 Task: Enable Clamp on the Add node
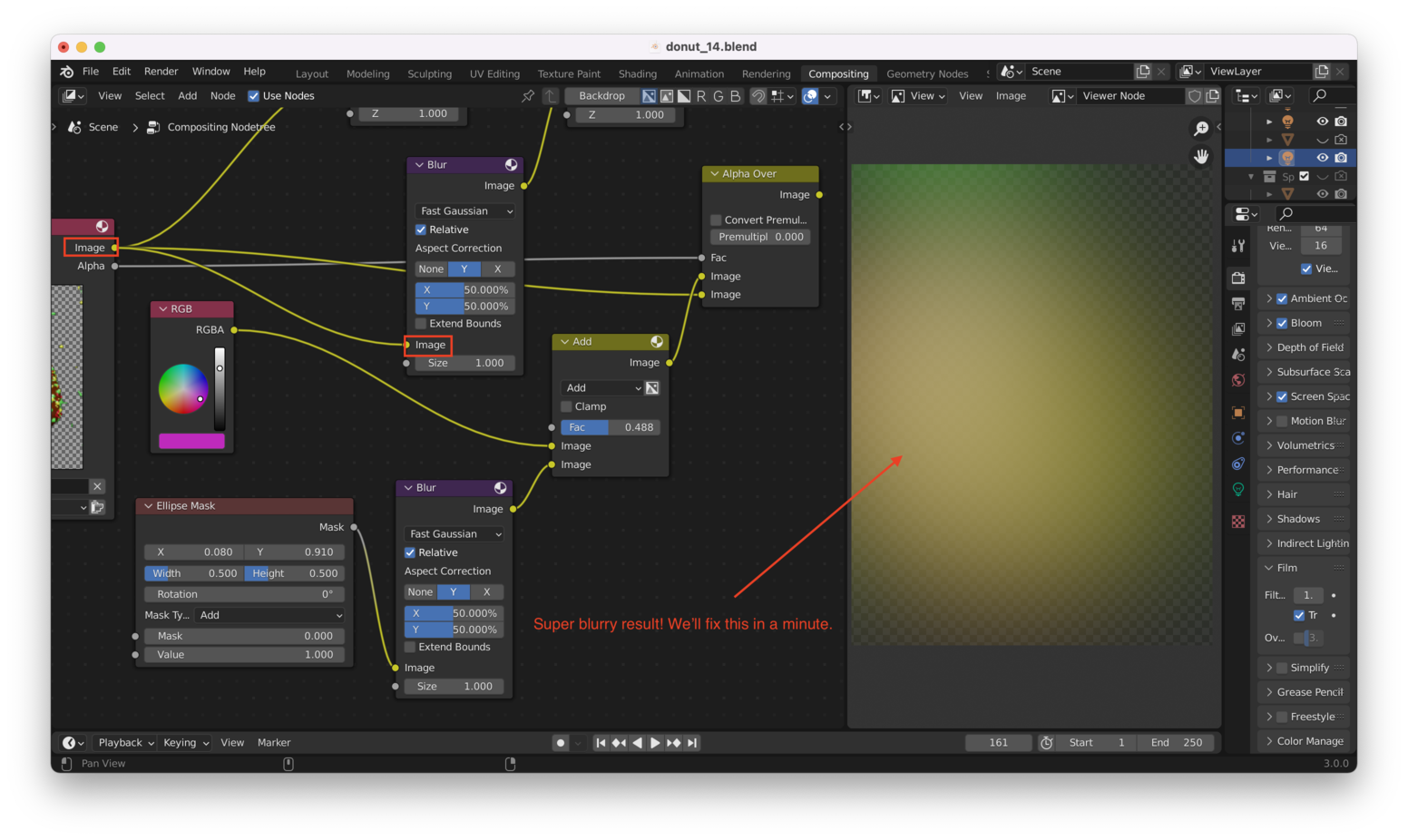point(567,407)
